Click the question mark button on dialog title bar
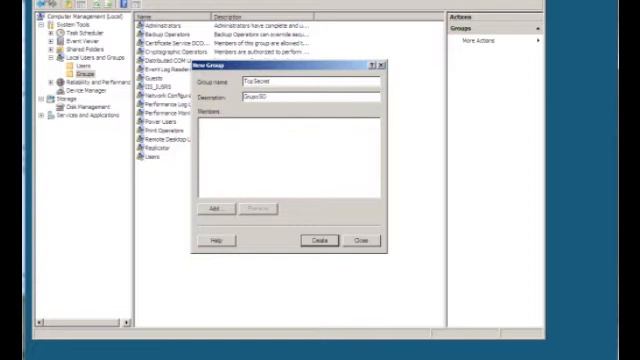This screenshot has height=360, width=640. point(372,65)
